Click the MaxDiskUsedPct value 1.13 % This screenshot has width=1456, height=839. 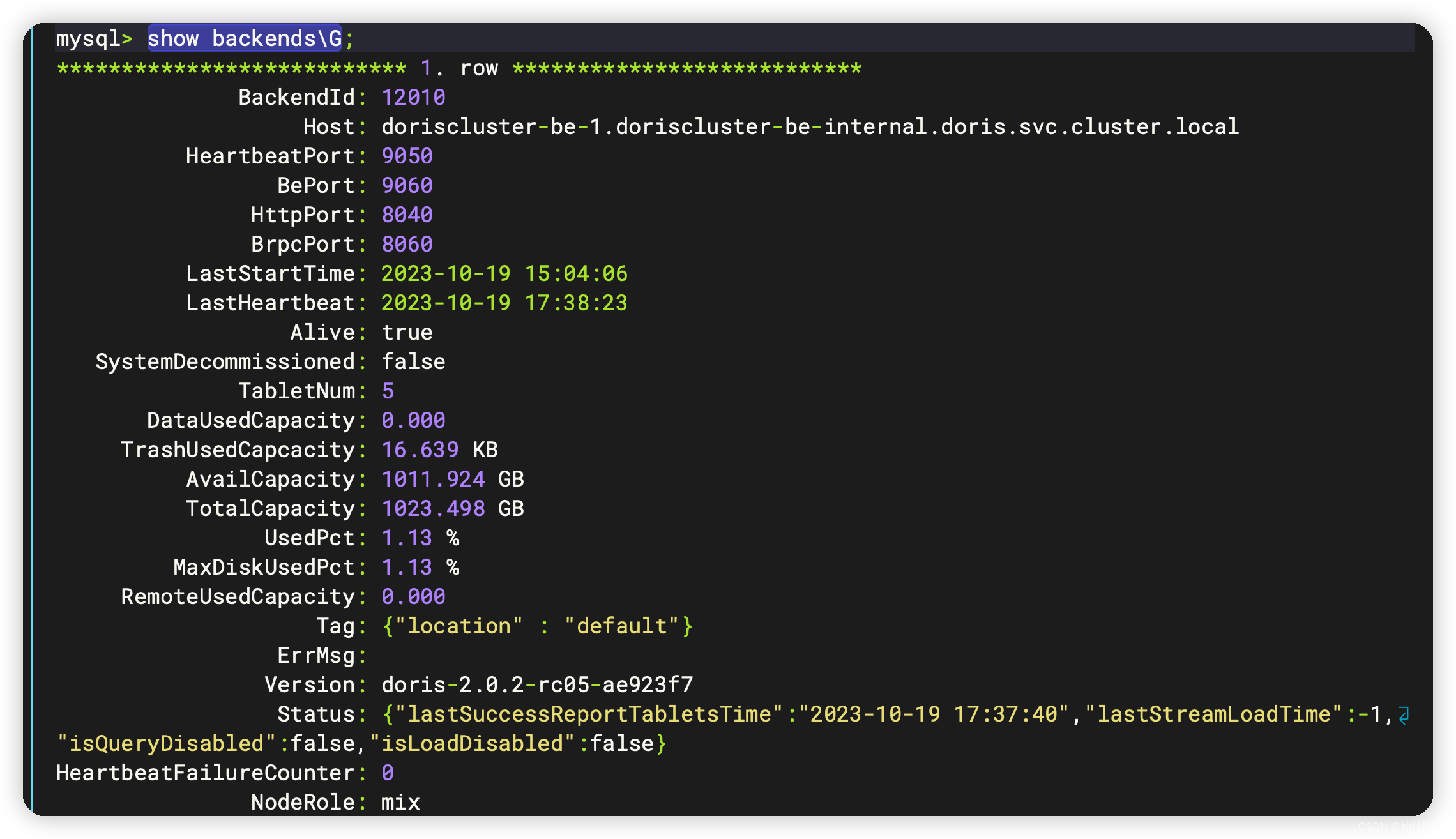coord(420,568)
